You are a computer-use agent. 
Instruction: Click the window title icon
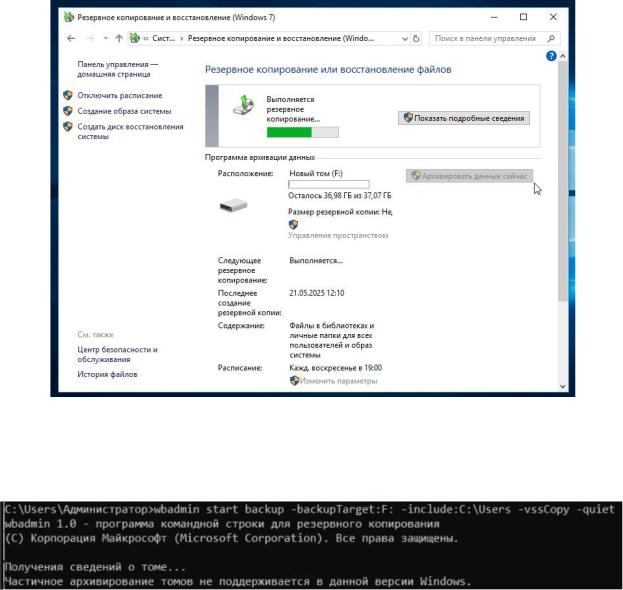click(69, 17)
